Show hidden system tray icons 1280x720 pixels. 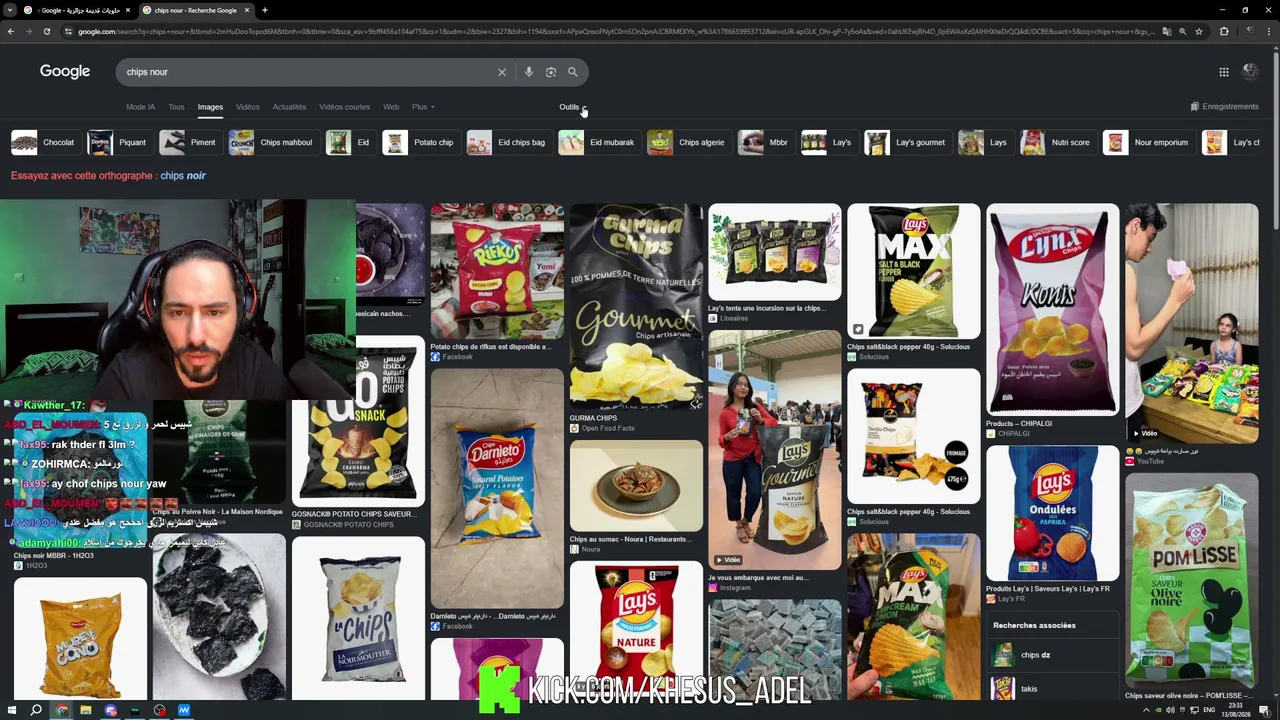[x=1146, y=710]
